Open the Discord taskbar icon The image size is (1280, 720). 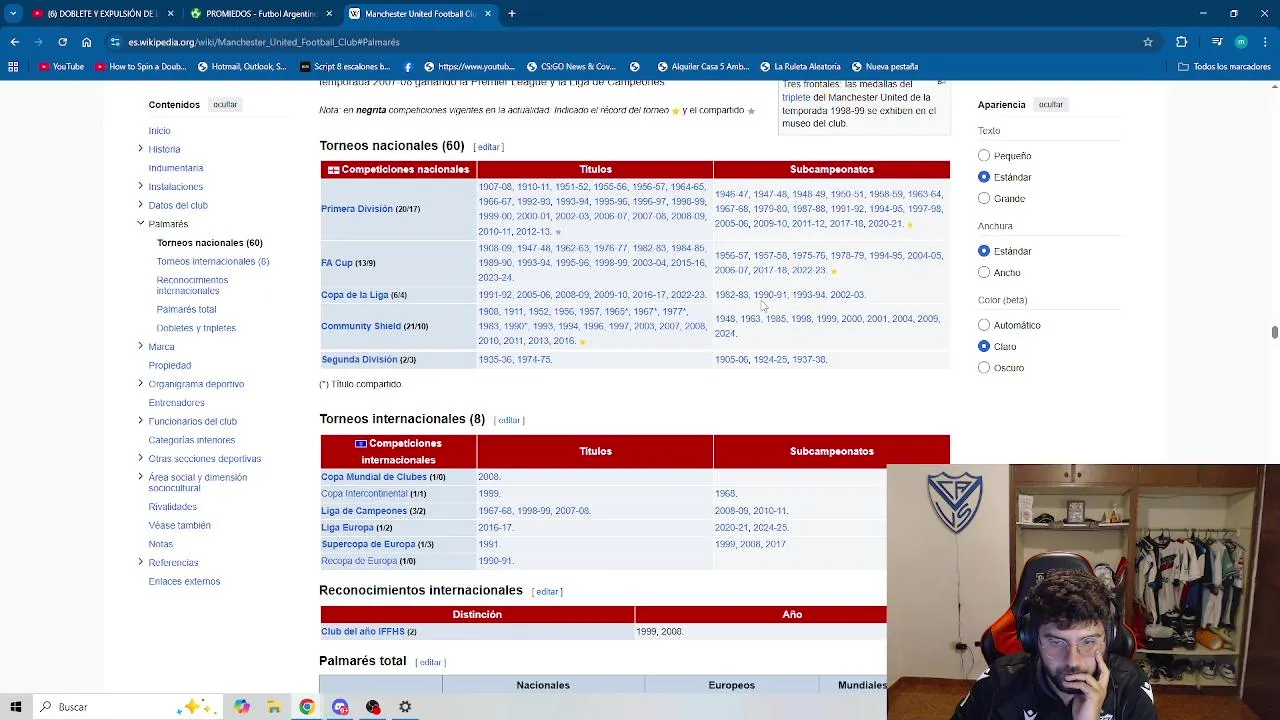(340, 707)
